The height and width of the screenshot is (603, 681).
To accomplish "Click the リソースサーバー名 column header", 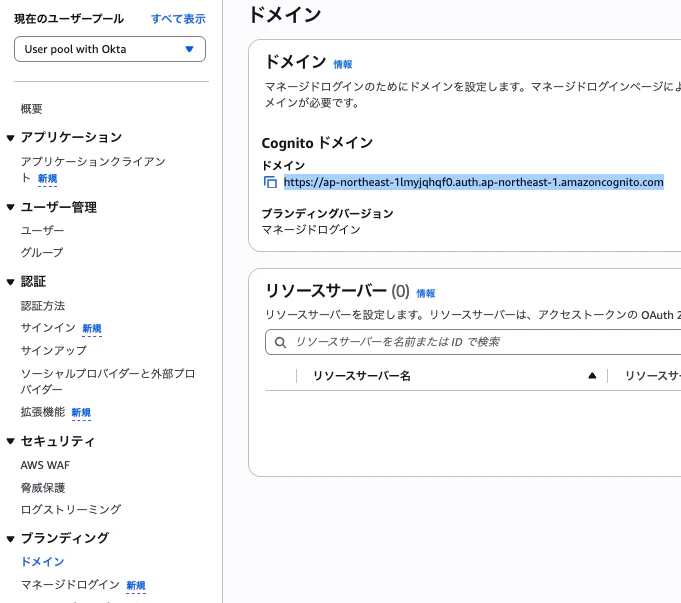I will (362, 376).
